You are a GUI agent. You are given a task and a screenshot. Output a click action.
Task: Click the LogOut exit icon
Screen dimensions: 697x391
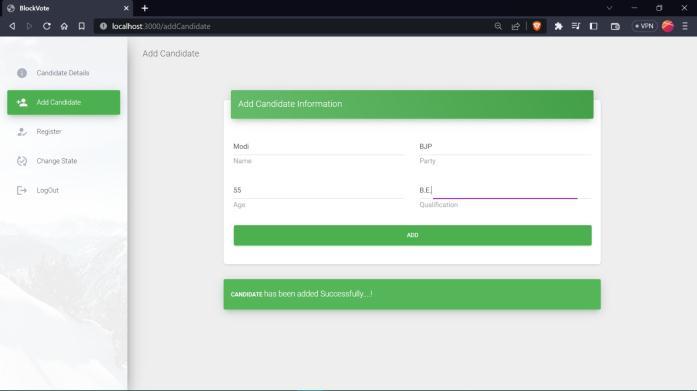(x=22, y=190)
